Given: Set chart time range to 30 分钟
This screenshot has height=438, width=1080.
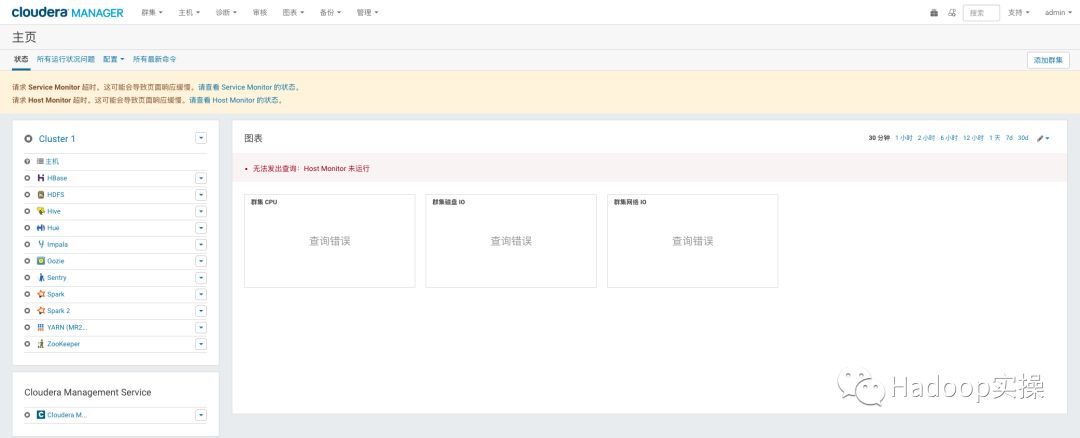Looking at the screenshot, I should (879, 138).
